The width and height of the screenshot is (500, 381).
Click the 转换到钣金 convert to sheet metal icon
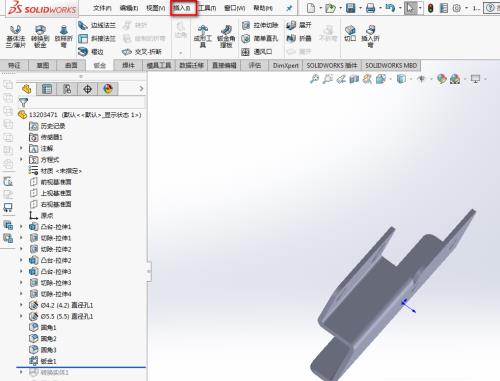pyautogui.click(x=40, y=37)
